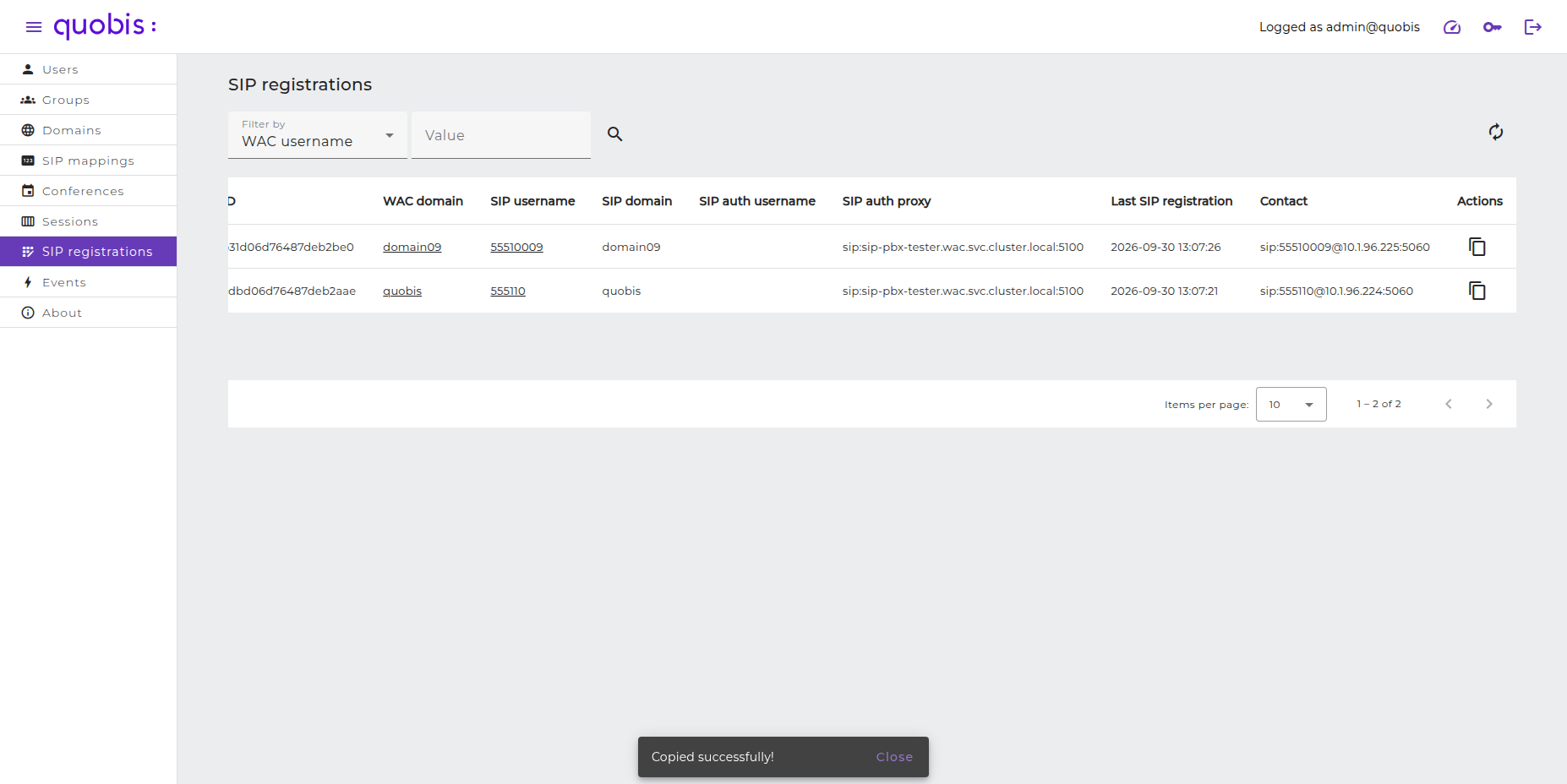Open Conferences in the sidebar
This screenshot has height=784, width=1567.
(x=89, y=191)
